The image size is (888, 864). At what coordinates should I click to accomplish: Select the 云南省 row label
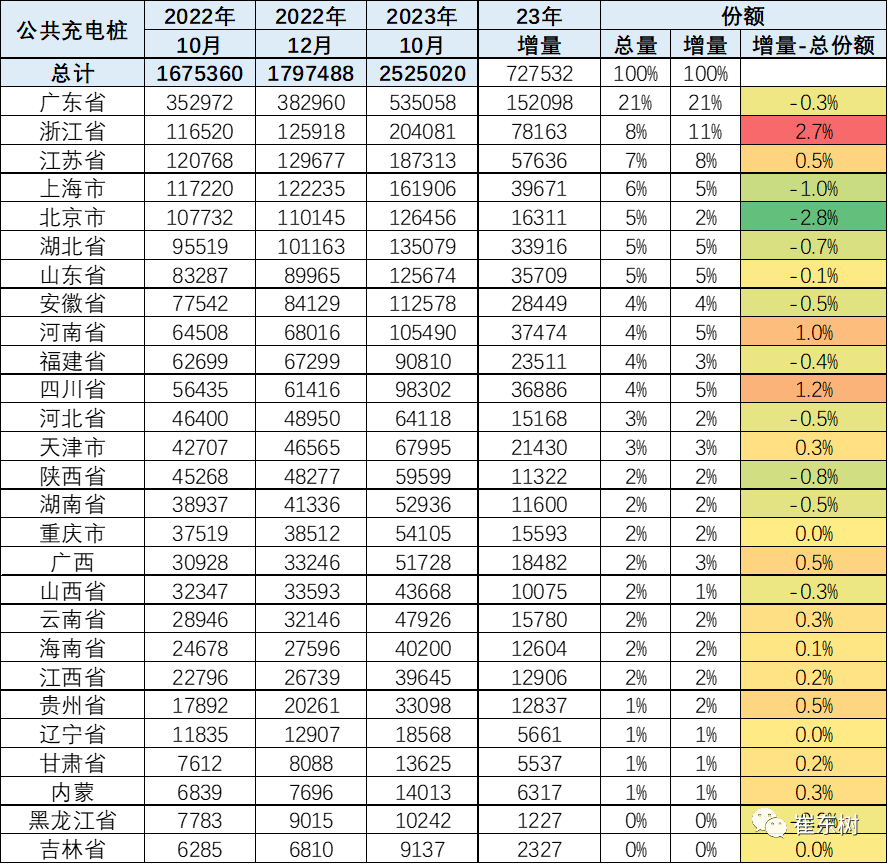click(x=72, y=619)
